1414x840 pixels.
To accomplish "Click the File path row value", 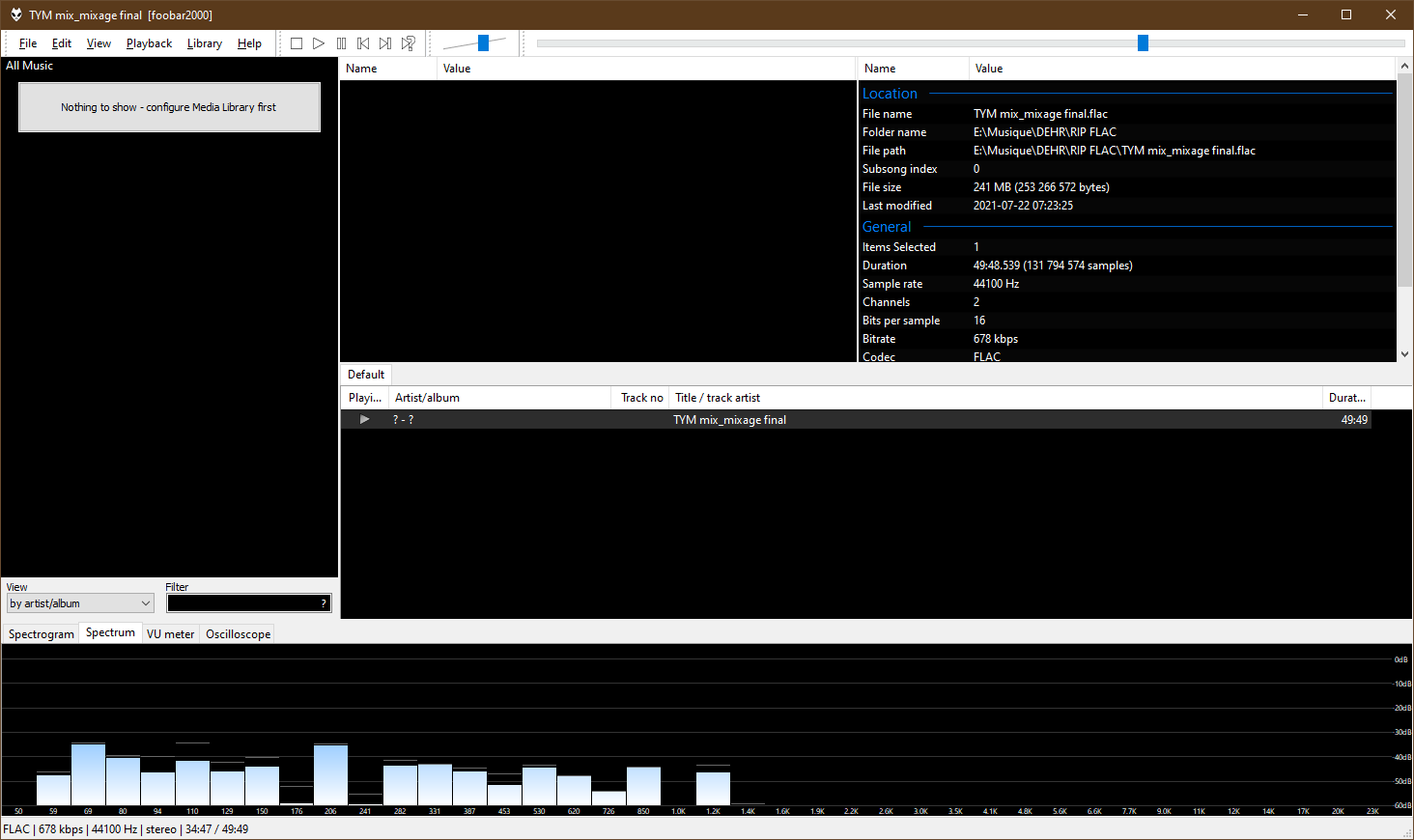I will (1115, 151).
